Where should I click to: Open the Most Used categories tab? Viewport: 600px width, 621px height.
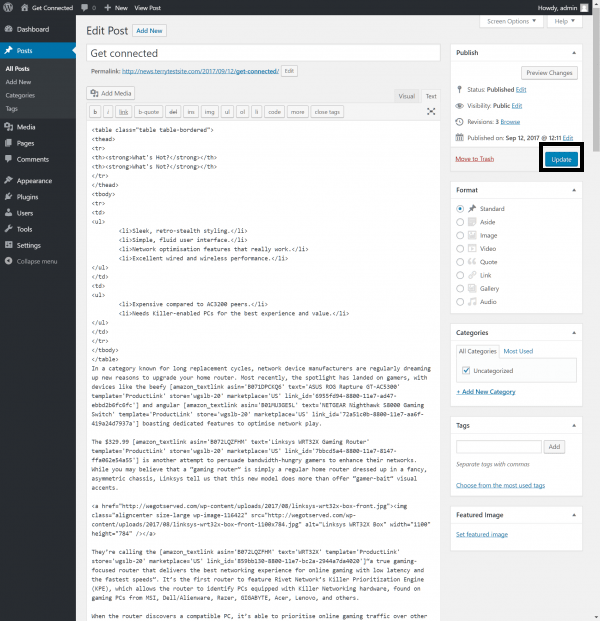tap(518, 351)
